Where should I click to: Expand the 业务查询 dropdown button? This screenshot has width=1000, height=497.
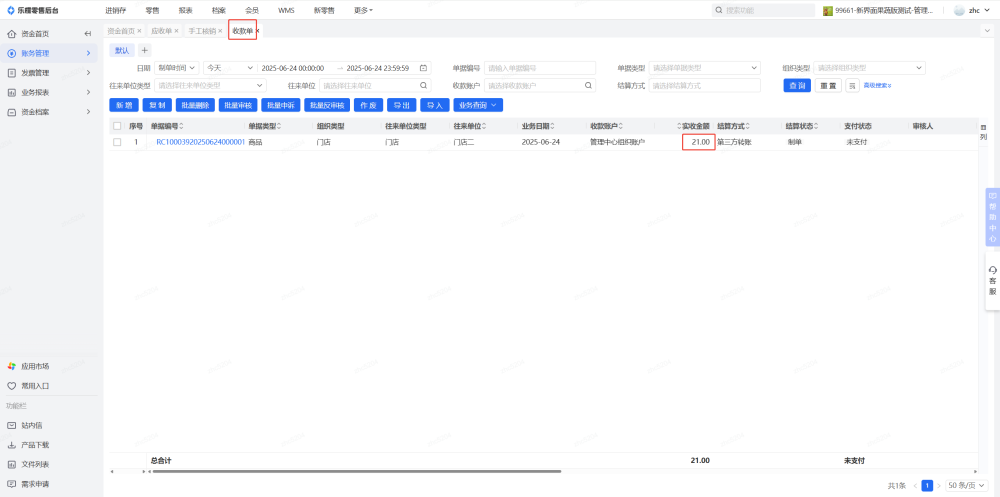coord(478,105)
